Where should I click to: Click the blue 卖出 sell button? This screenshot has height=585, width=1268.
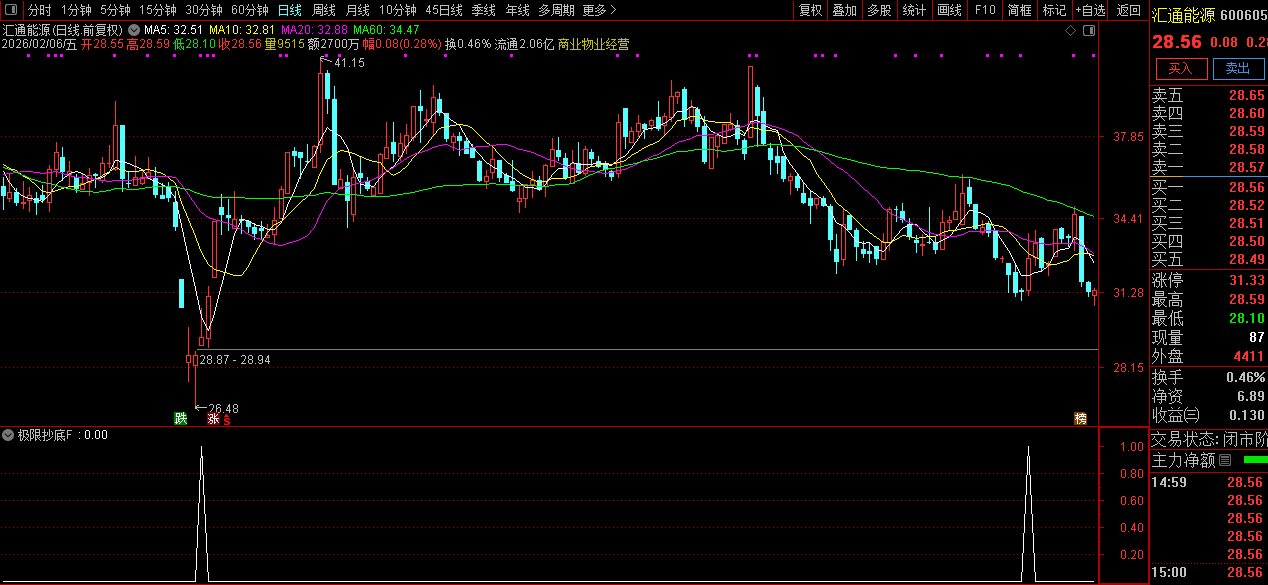click(1238, 68)
